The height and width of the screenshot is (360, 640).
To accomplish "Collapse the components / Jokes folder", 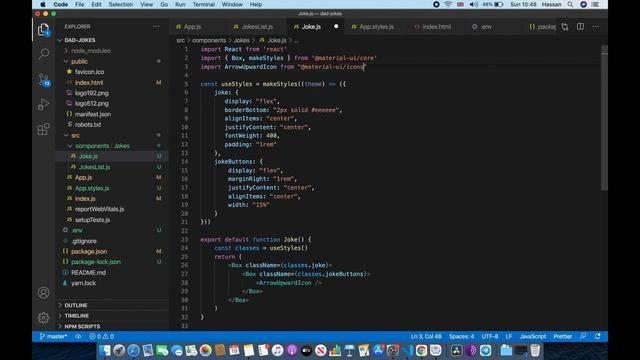I will tap(102, 146).
